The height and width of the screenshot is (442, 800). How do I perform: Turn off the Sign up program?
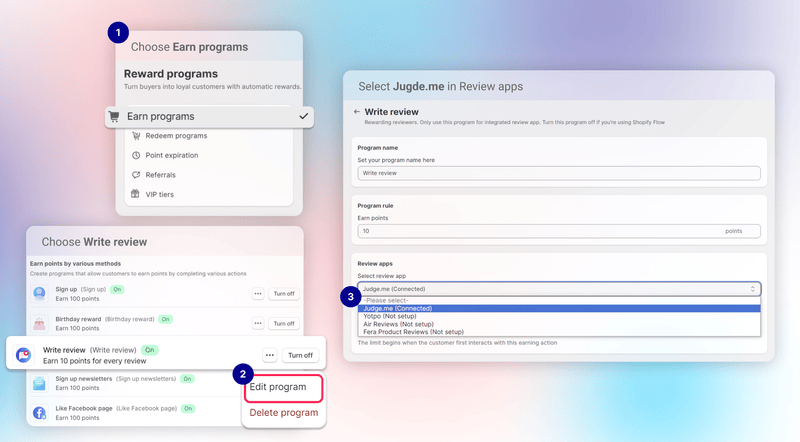pyautogui.click(x=284, y=293)
